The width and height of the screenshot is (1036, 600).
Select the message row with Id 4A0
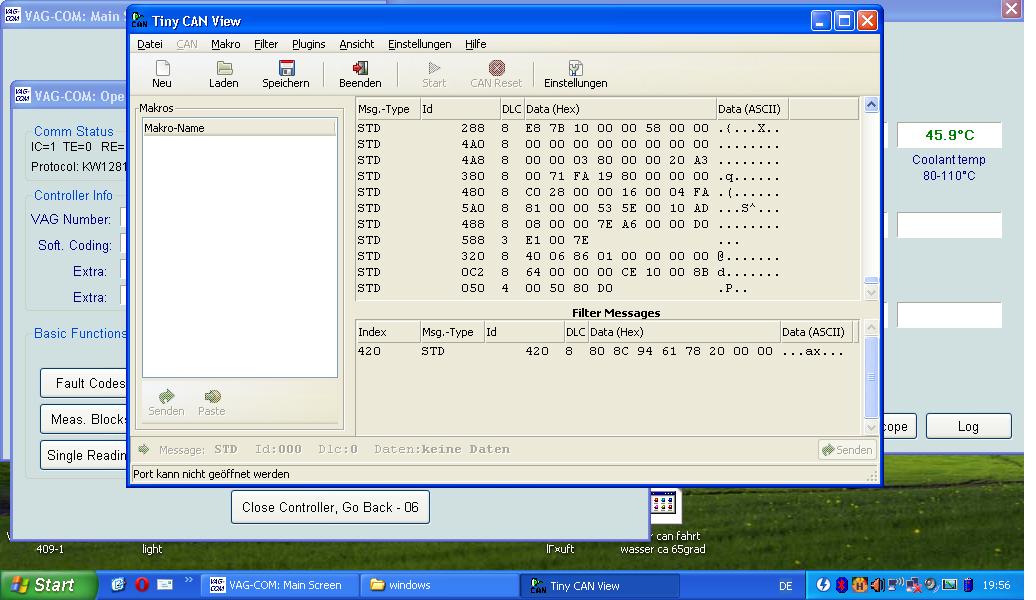[607, 144]
